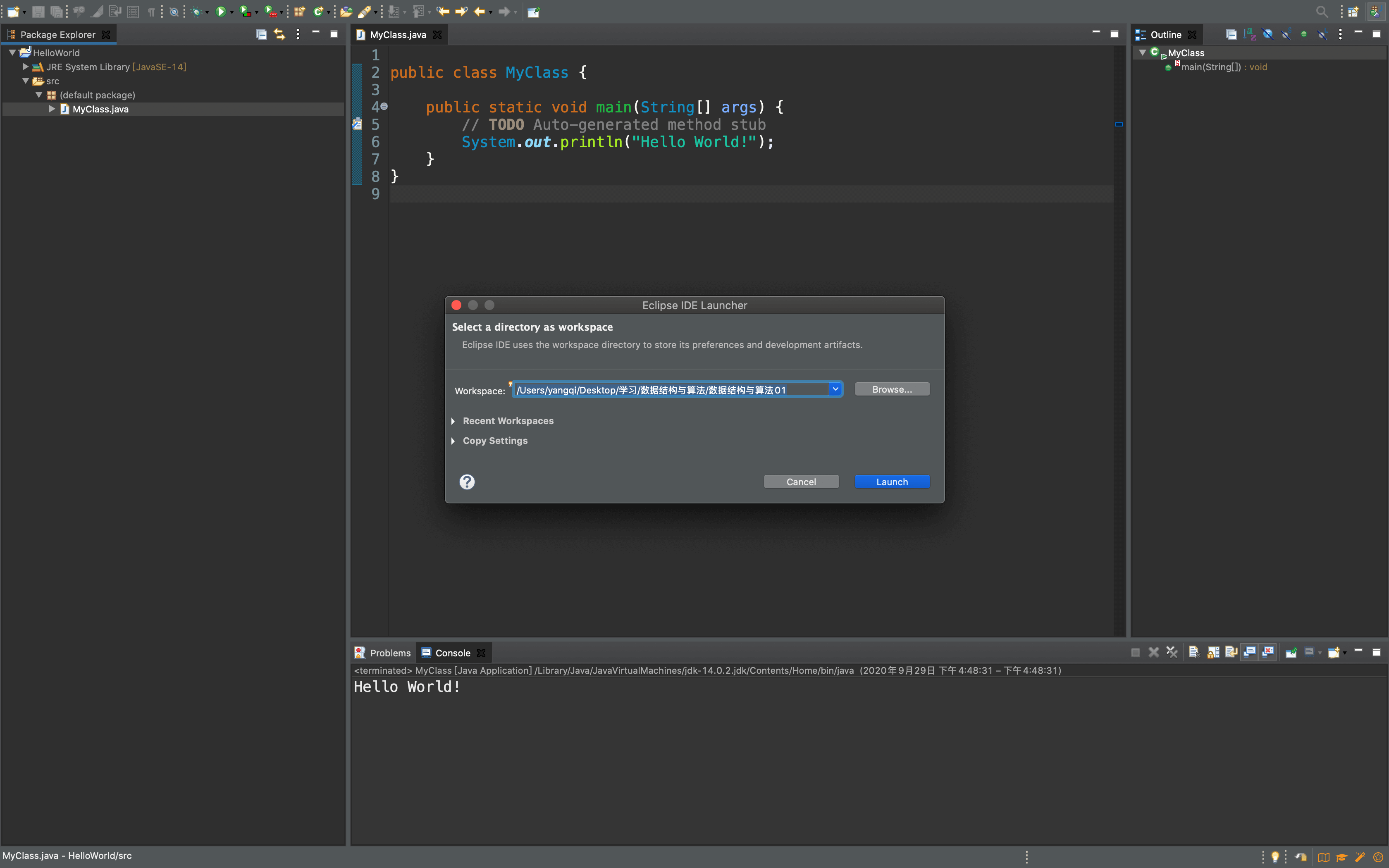Click Clear Console icon
The image size is (1389, 868).
coord(1194,652)
